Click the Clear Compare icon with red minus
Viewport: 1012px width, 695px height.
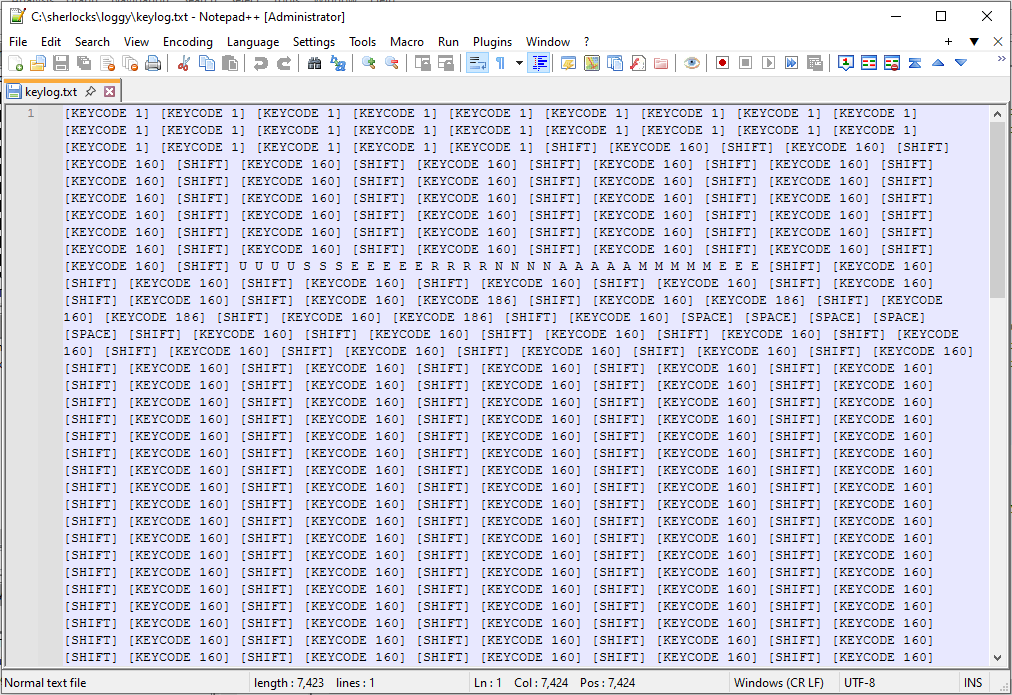[892, 63]
